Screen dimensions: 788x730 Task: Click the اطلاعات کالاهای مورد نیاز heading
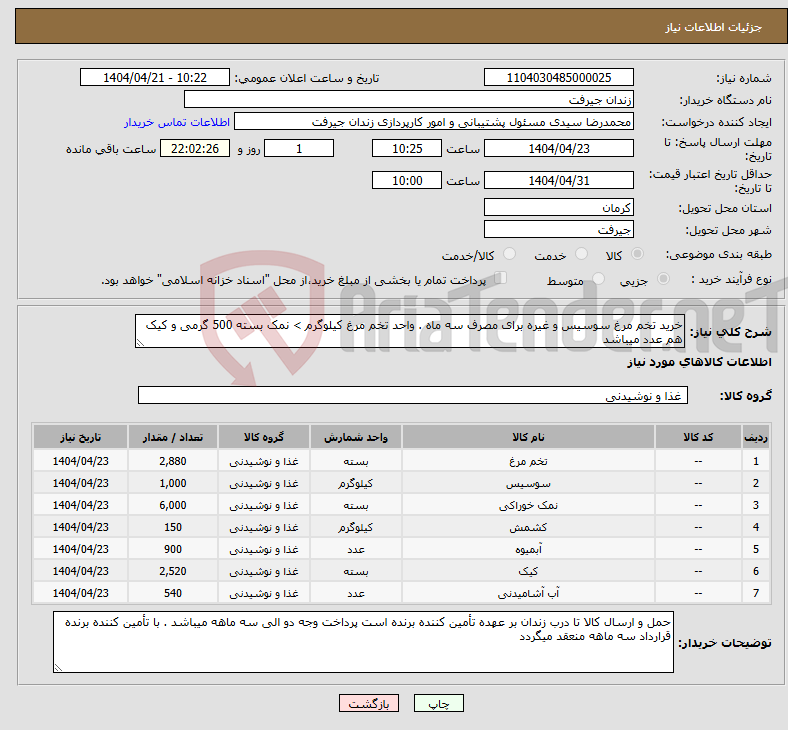click(x=699, y=362)
